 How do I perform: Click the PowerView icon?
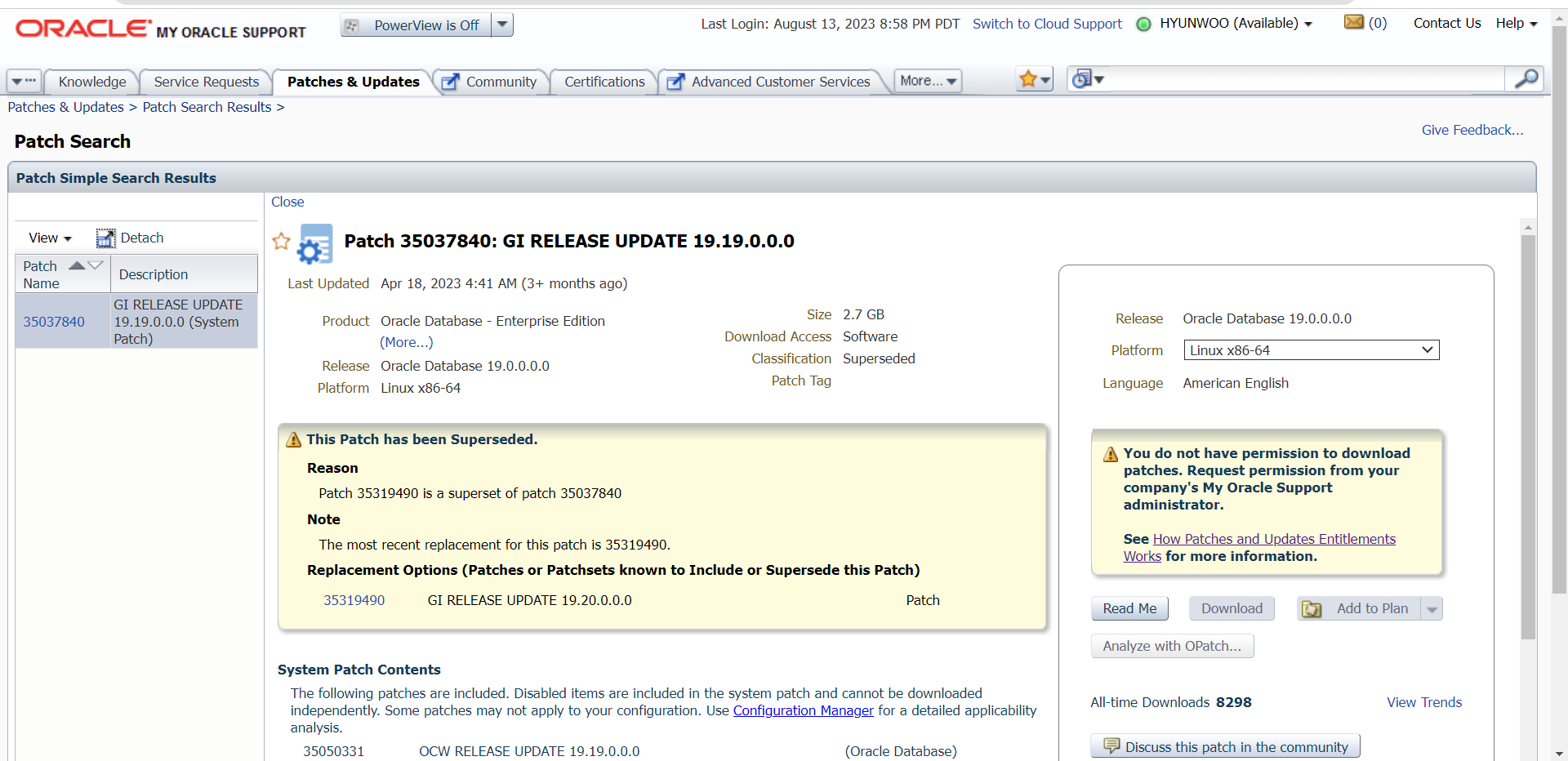(x=352, y=25)
